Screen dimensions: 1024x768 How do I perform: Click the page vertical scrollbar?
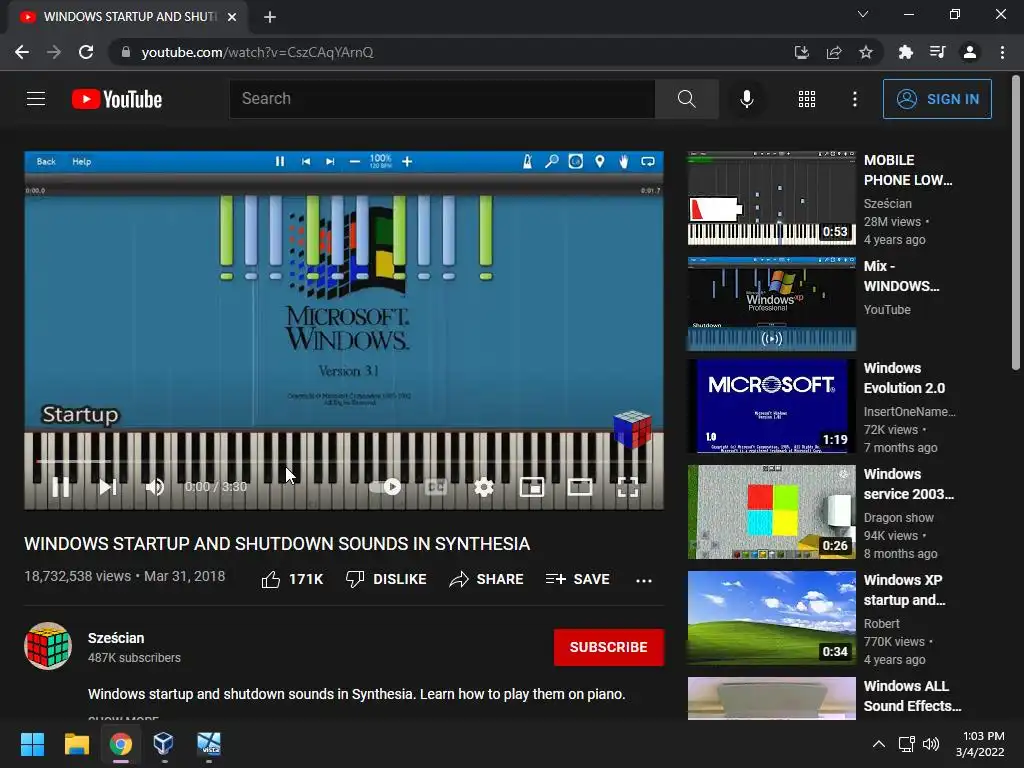[1016, 223]
